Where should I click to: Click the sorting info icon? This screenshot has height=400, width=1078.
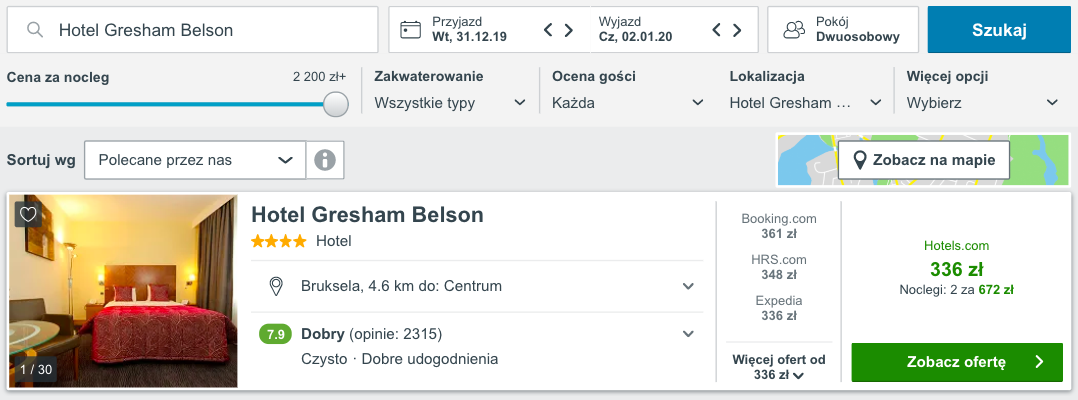pos(324,160)
